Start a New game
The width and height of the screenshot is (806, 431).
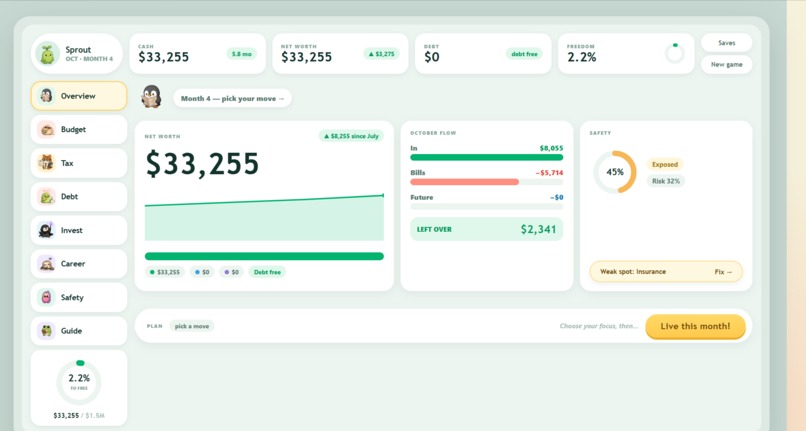[726, 65]
